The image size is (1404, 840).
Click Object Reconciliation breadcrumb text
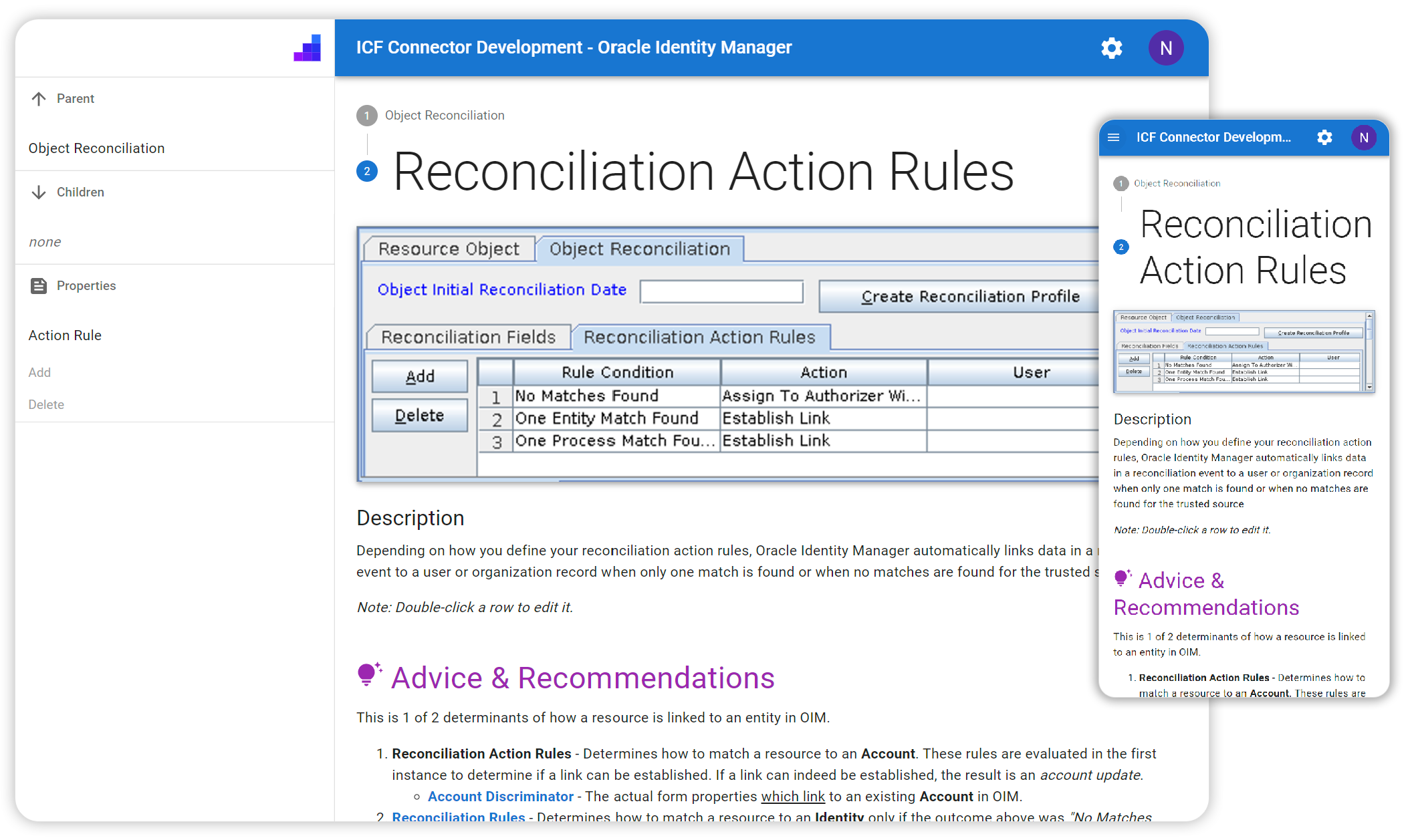coord(445,116)
